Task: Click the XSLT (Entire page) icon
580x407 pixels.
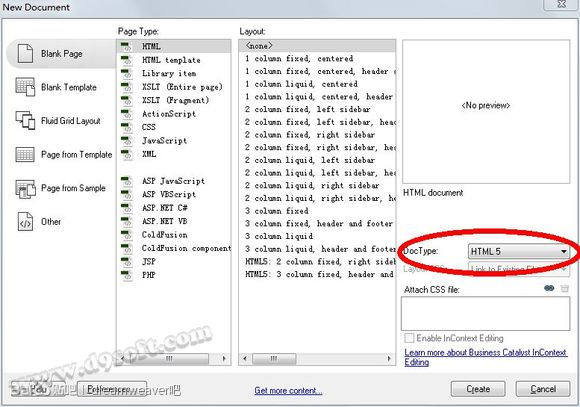Action: (x=127, y=87)
